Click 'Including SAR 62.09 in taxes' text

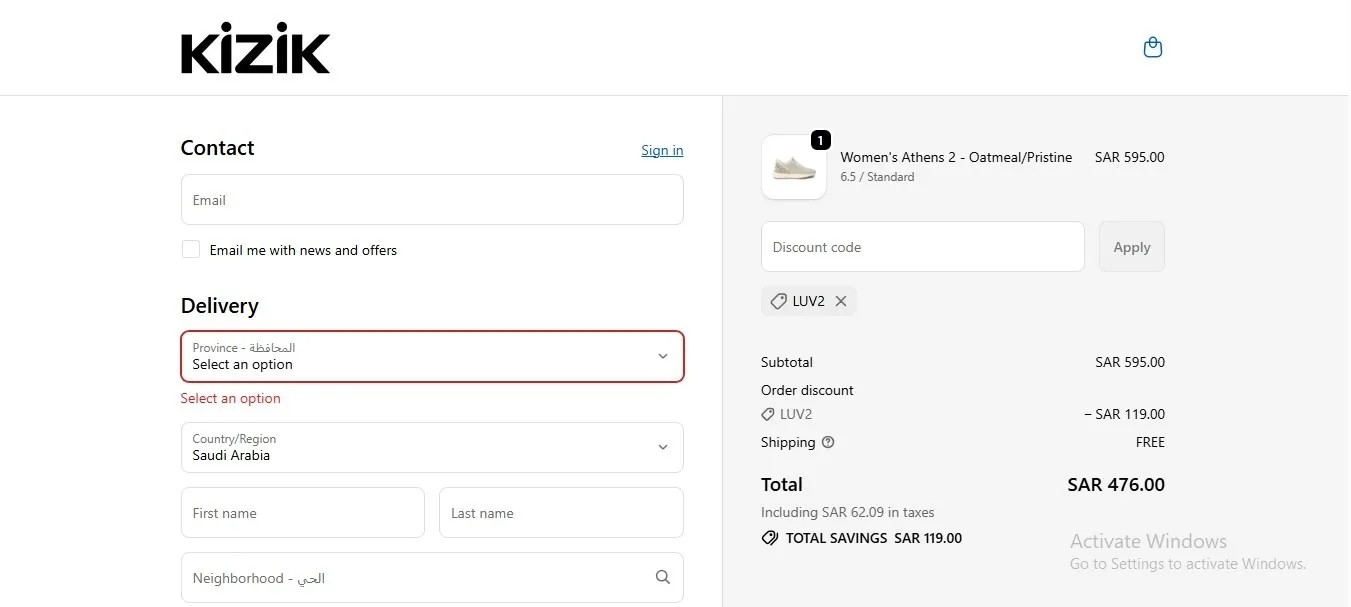pos(848,512)
